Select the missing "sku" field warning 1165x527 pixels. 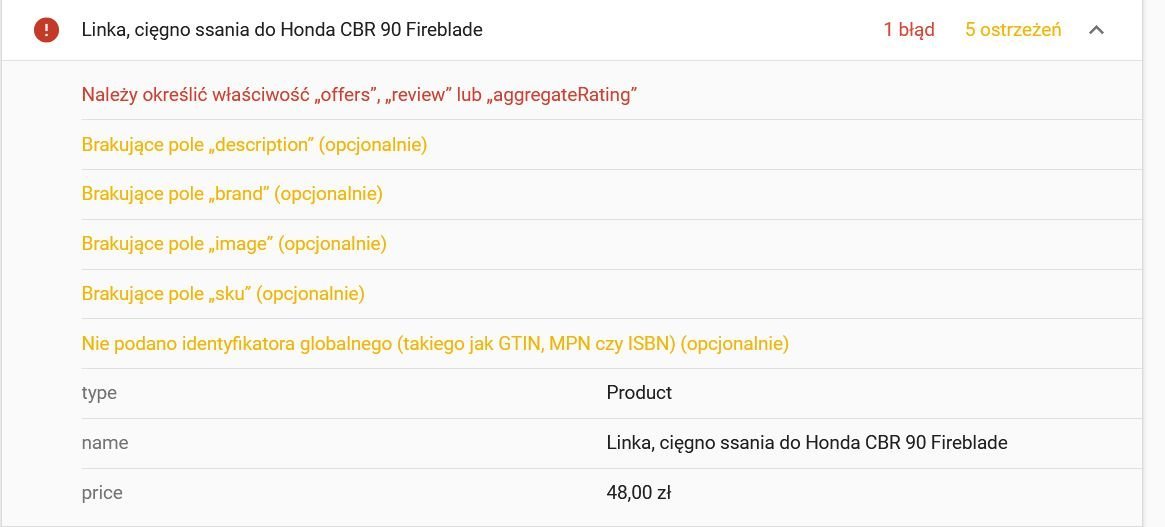(223, 294)
